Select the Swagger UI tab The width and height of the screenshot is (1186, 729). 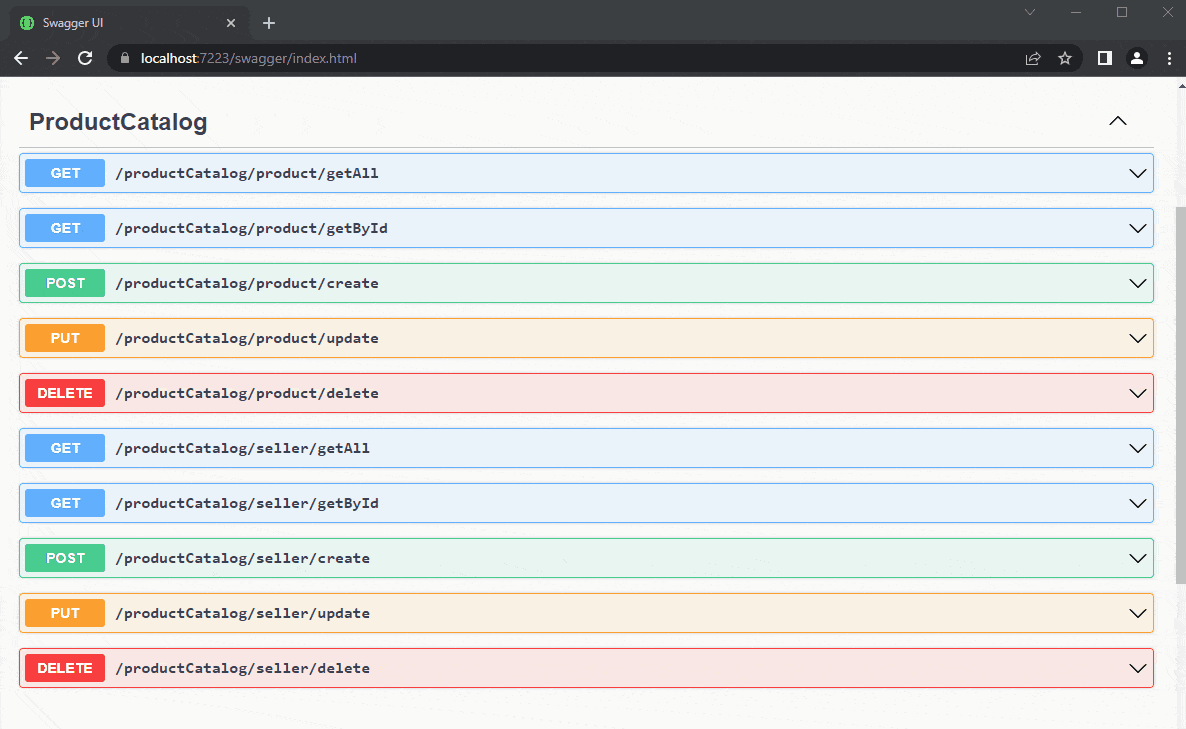click(129, 23)
